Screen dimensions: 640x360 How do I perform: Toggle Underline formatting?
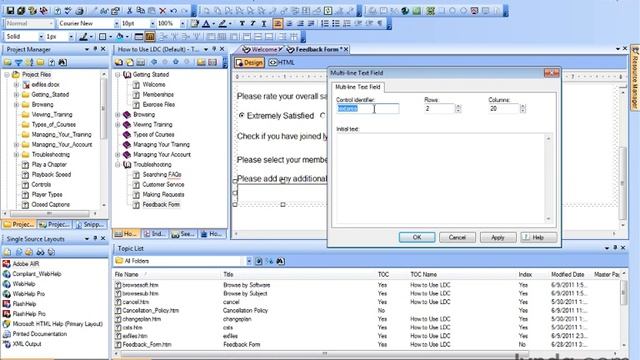[x=264, y=24]
